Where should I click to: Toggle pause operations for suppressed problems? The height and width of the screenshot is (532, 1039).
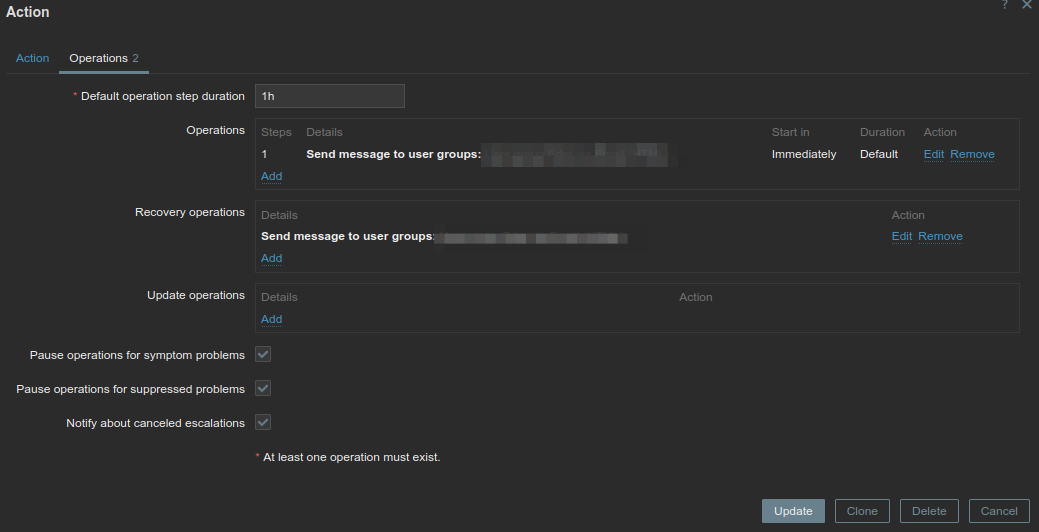coord(264,389)
